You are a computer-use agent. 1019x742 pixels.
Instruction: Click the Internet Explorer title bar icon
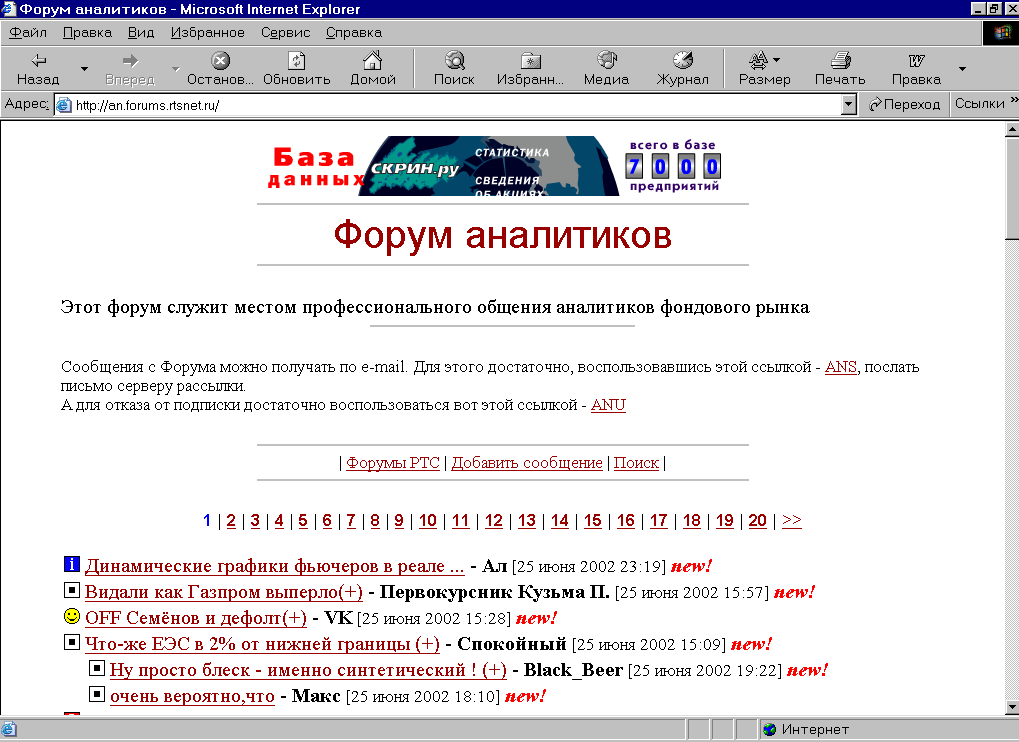point(8,8)
